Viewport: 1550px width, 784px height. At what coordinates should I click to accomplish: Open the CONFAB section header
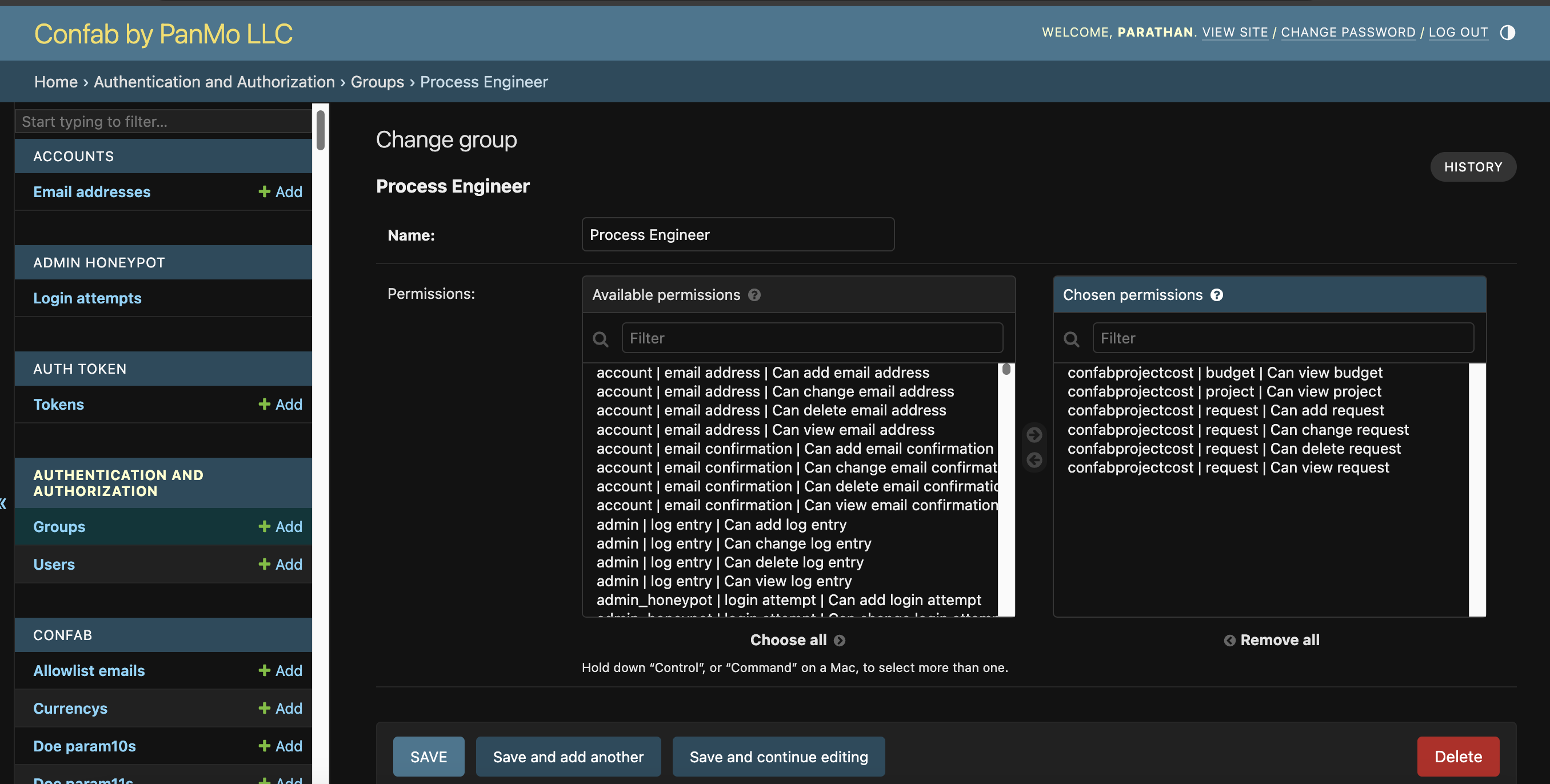pyautogui.click(x=62, y=635)
